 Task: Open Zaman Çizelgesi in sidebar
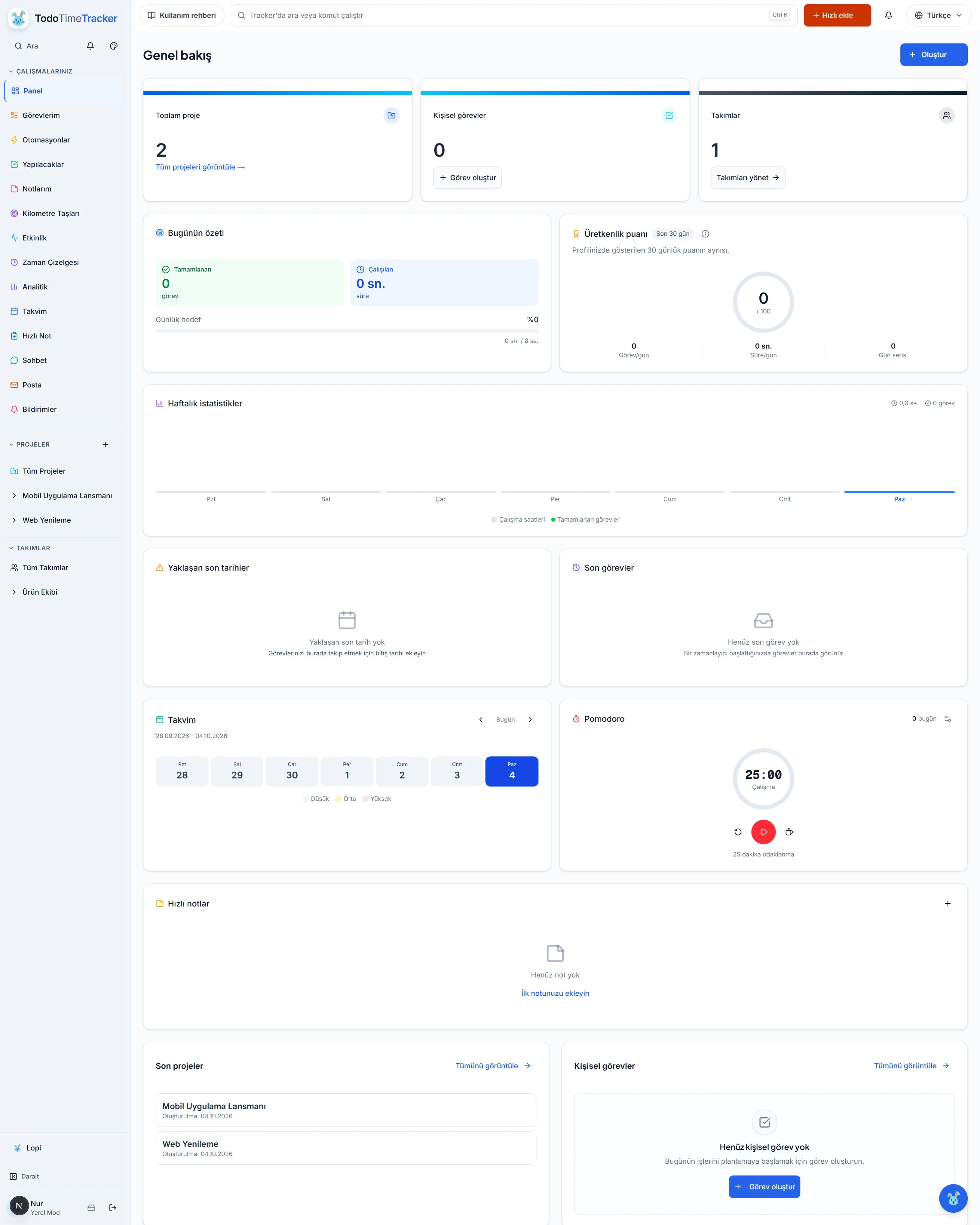63,262
